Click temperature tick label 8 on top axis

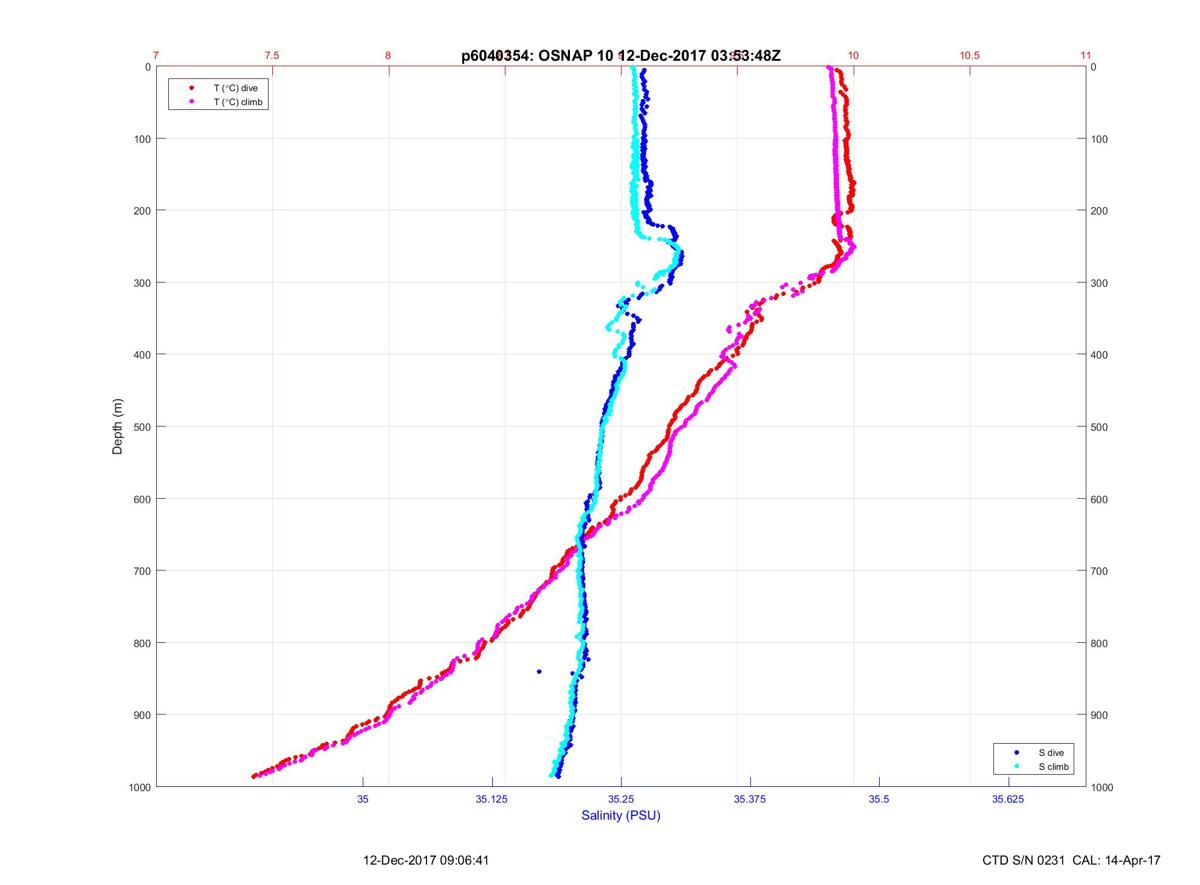(x=388, y=56)
